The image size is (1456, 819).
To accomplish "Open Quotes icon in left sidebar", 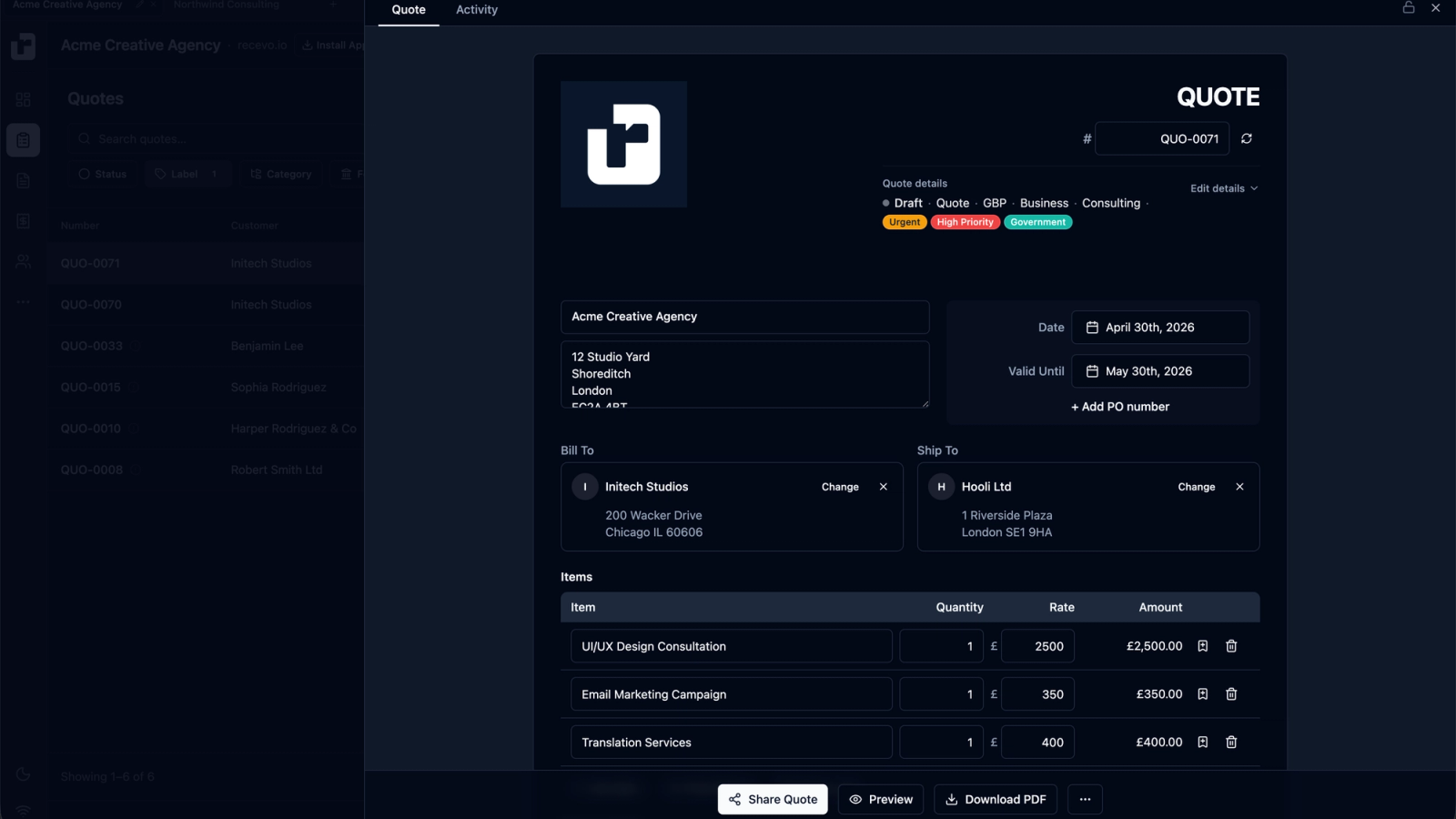I will tap(23, 140).
